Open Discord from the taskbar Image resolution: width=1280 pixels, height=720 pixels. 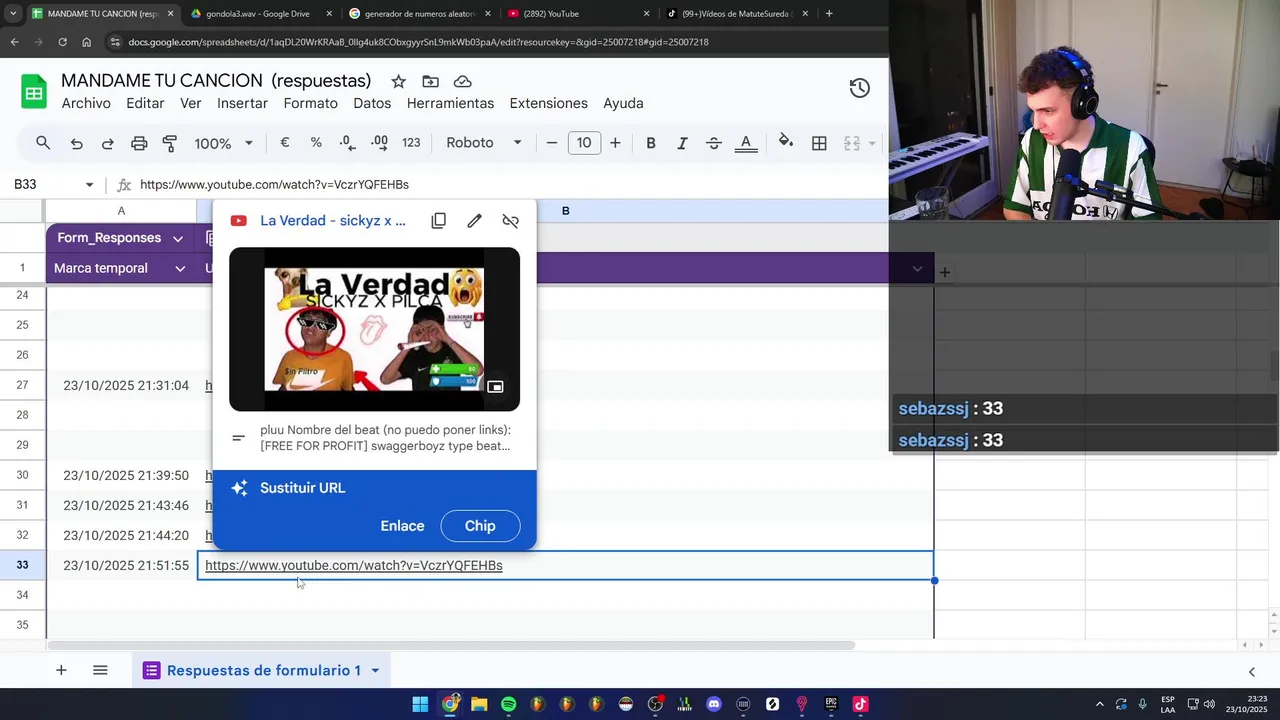pyautogui.click(x=714, y=704)
